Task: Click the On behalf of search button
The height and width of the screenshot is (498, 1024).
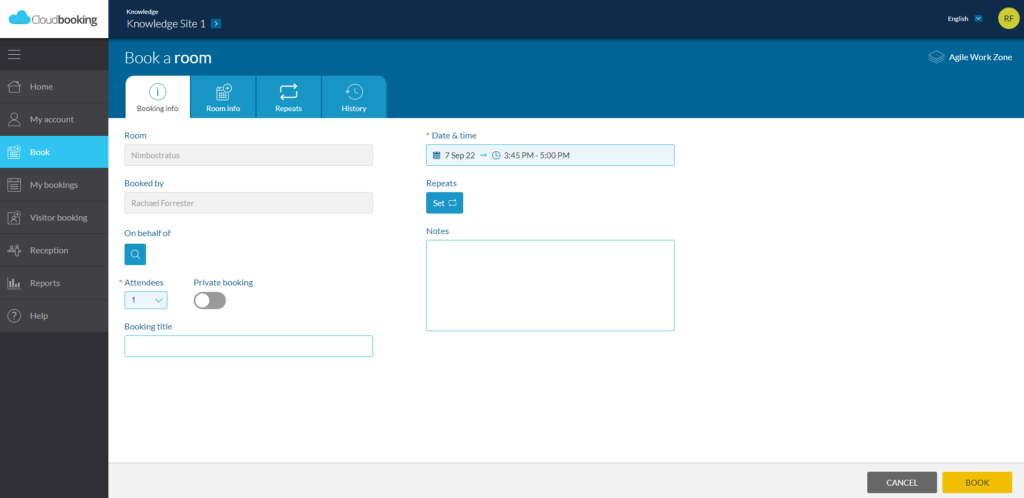Action: pyautogui.click(x=135, y=255)
